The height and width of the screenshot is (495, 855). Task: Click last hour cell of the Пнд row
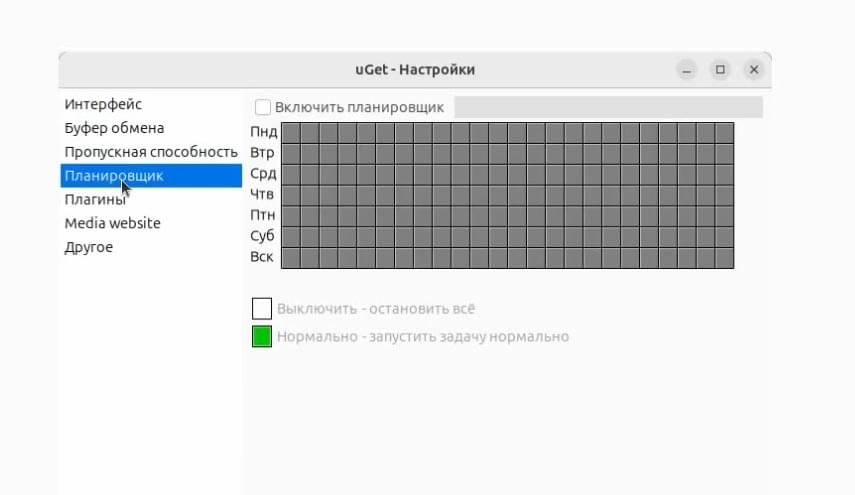click(x=725, y=133)
